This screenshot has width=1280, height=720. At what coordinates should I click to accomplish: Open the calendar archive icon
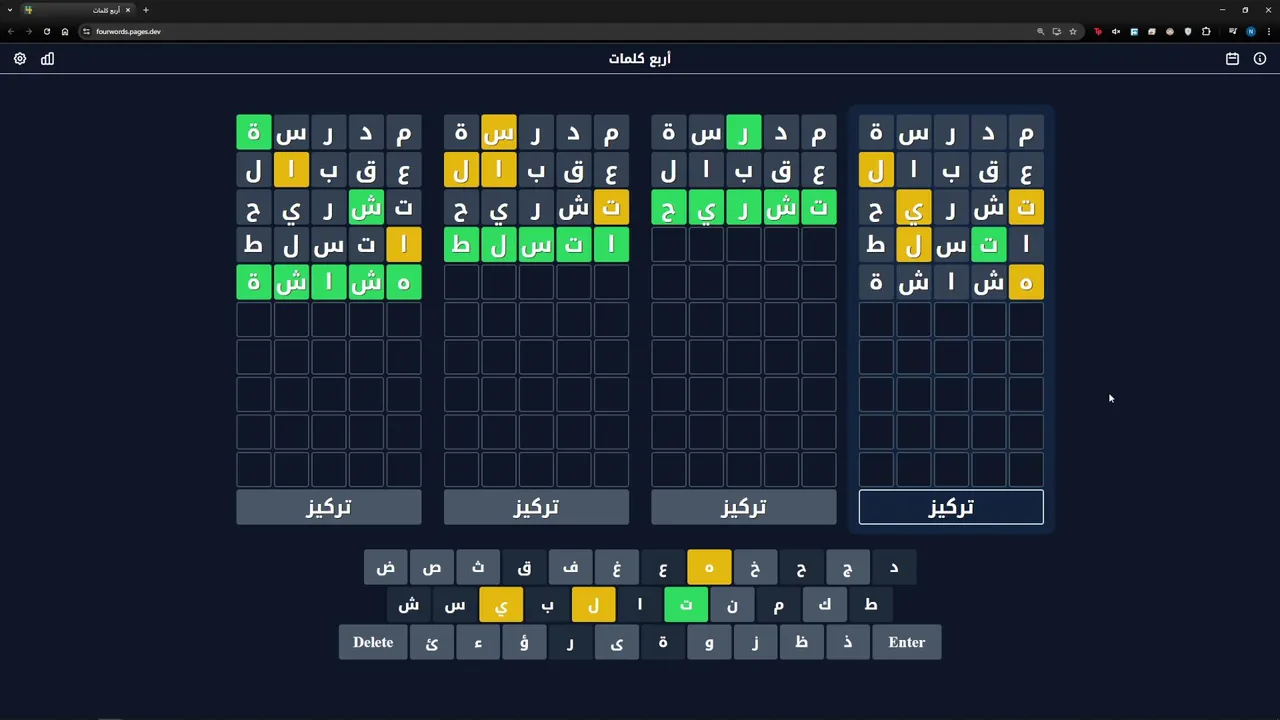pos(1232,59)
